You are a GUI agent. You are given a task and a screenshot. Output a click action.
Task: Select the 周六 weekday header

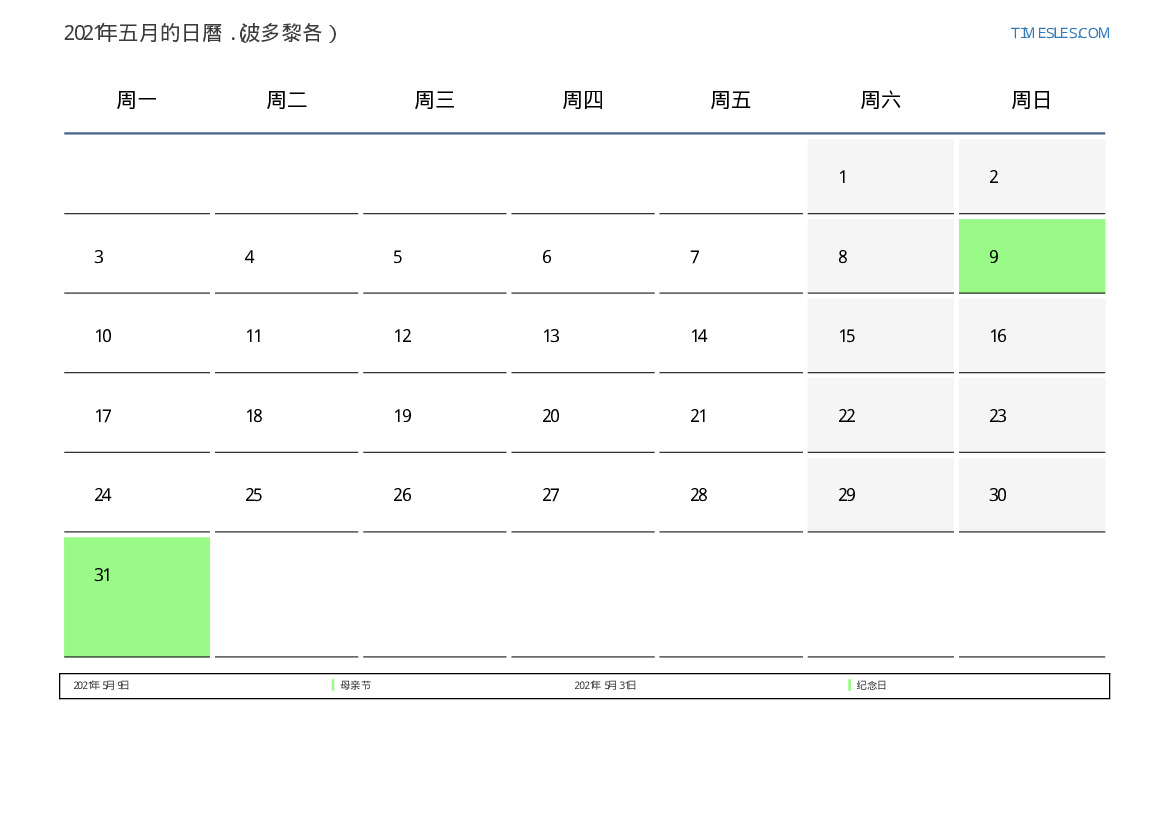[x=880, y=100]
